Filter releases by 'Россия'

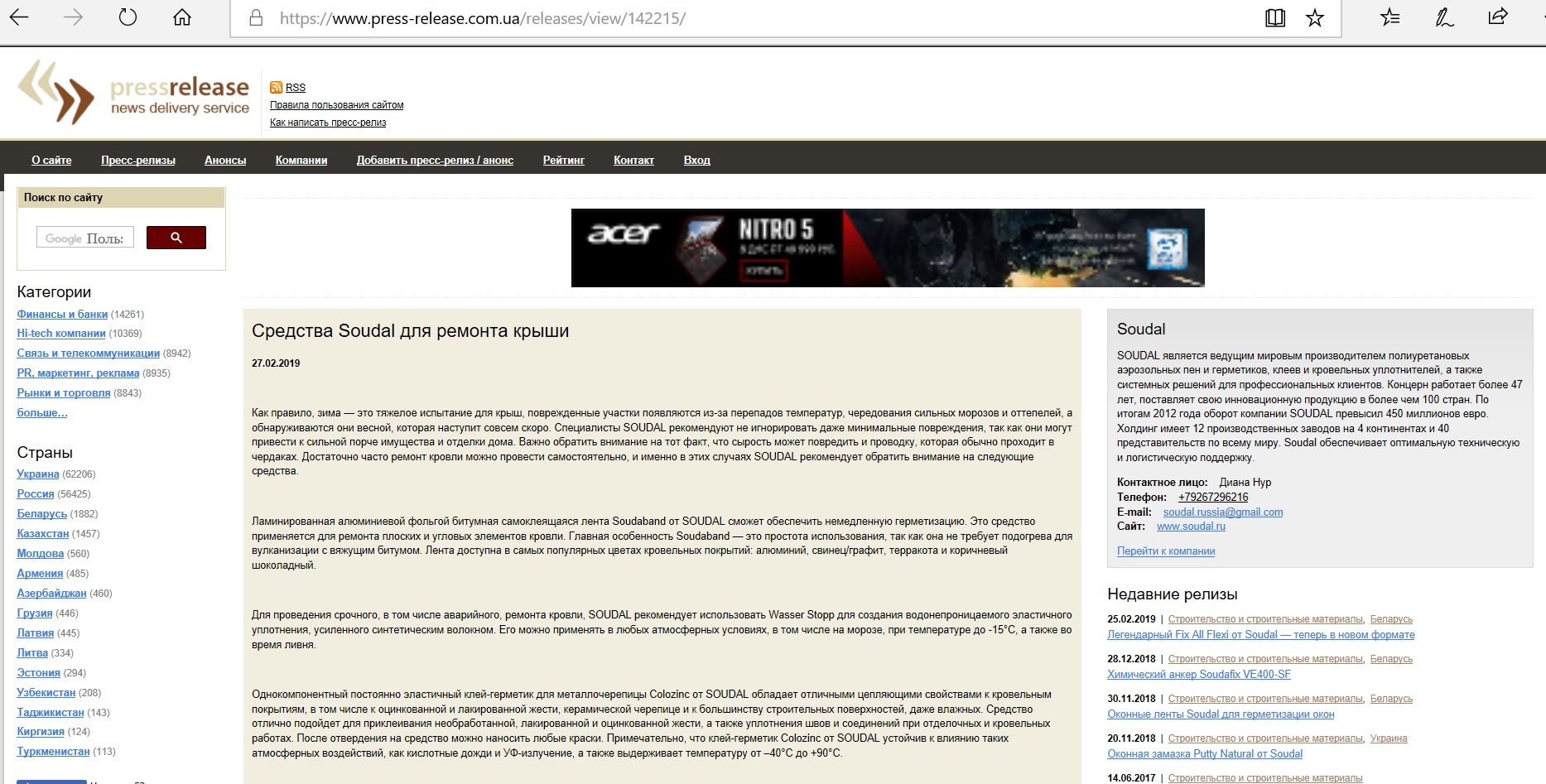[x=36, y=493]
